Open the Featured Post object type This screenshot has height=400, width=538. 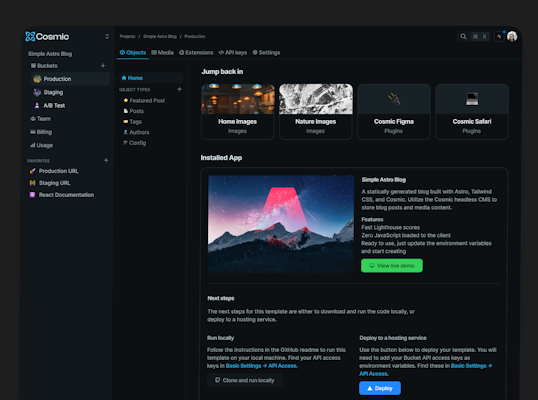click(144, 101)
